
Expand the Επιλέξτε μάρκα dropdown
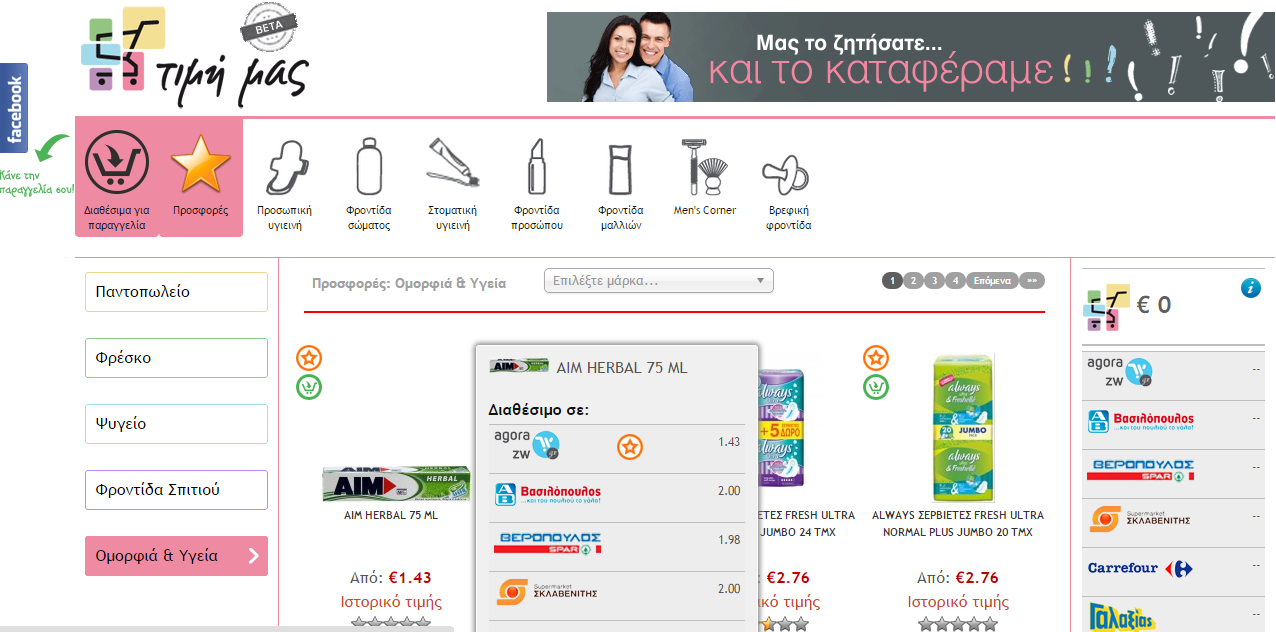tap(659, 281)
